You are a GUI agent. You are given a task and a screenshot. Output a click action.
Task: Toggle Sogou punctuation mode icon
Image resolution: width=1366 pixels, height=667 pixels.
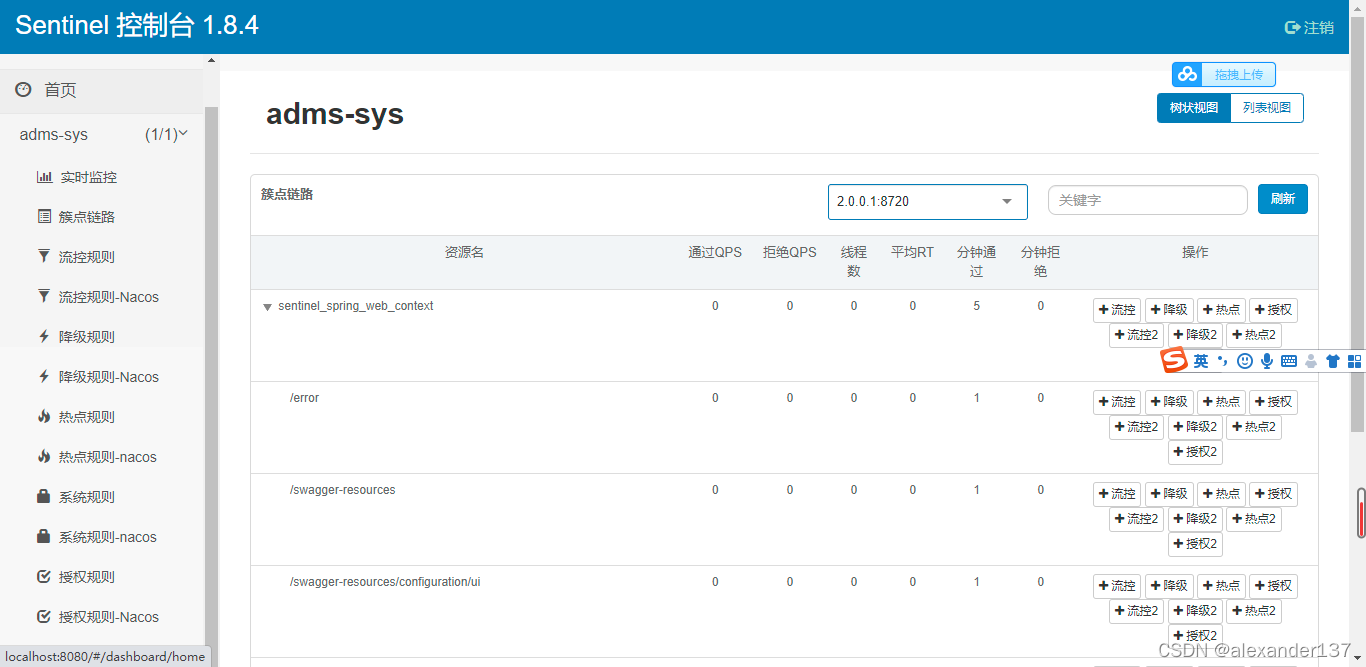1222,361
